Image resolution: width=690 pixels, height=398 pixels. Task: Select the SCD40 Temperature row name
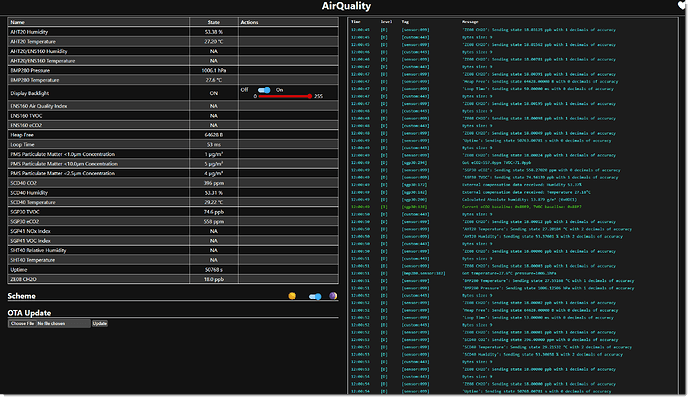(x=33, y=203)
